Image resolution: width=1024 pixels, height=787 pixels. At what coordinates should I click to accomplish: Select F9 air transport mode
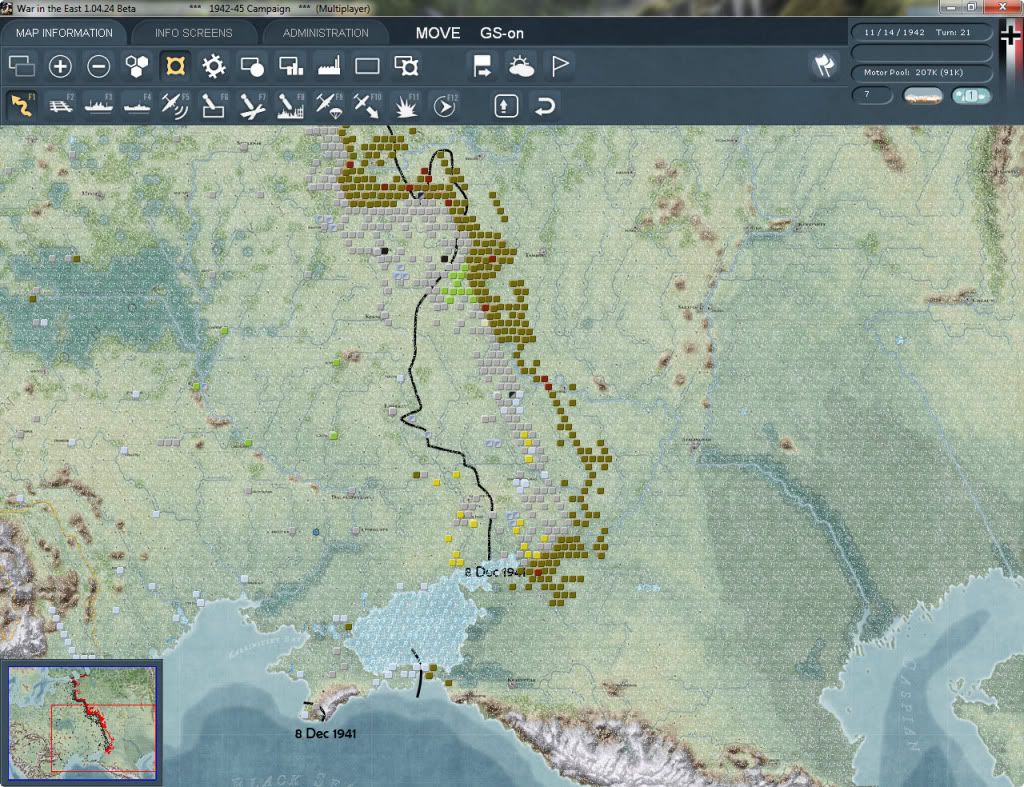pos(329,105)
